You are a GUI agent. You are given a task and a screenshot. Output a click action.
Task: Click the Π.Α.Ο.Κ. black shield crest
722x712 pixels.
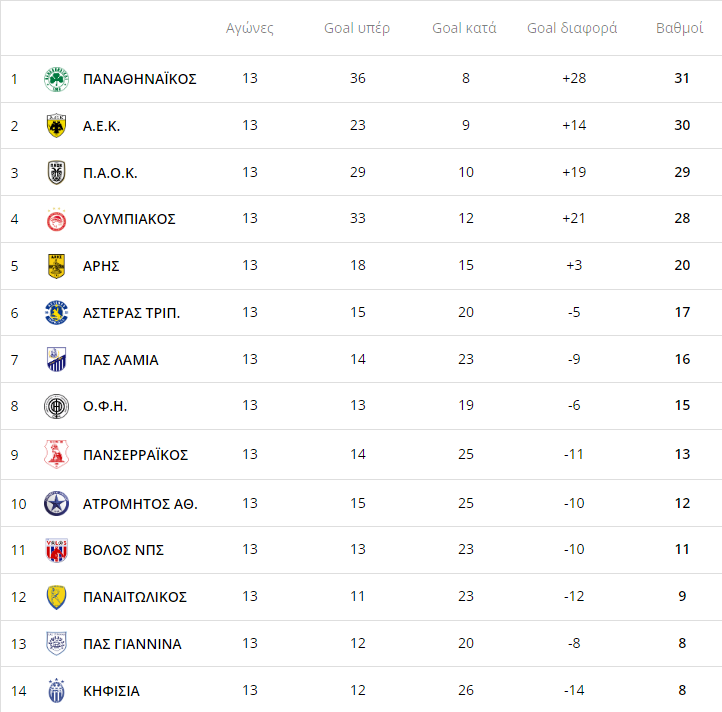[x=56, y=173]
